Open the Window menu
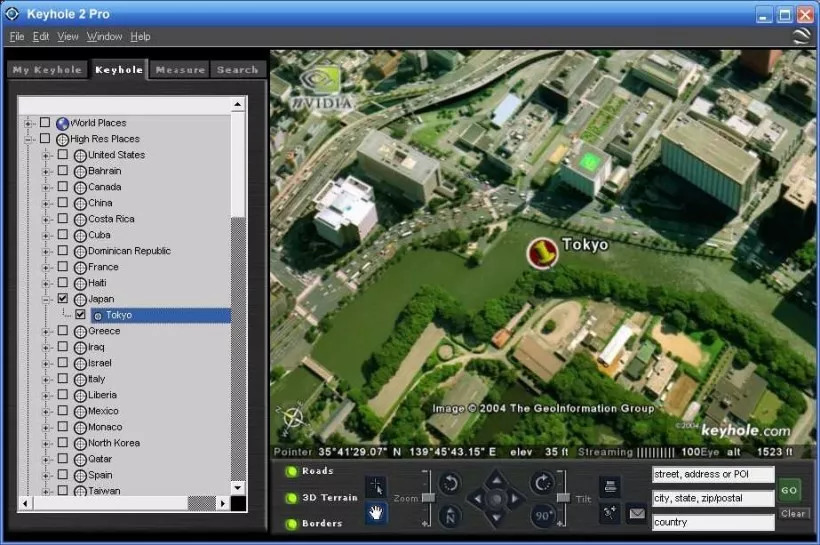Screen dimensions: 820x545 click(x=104, y=37)
